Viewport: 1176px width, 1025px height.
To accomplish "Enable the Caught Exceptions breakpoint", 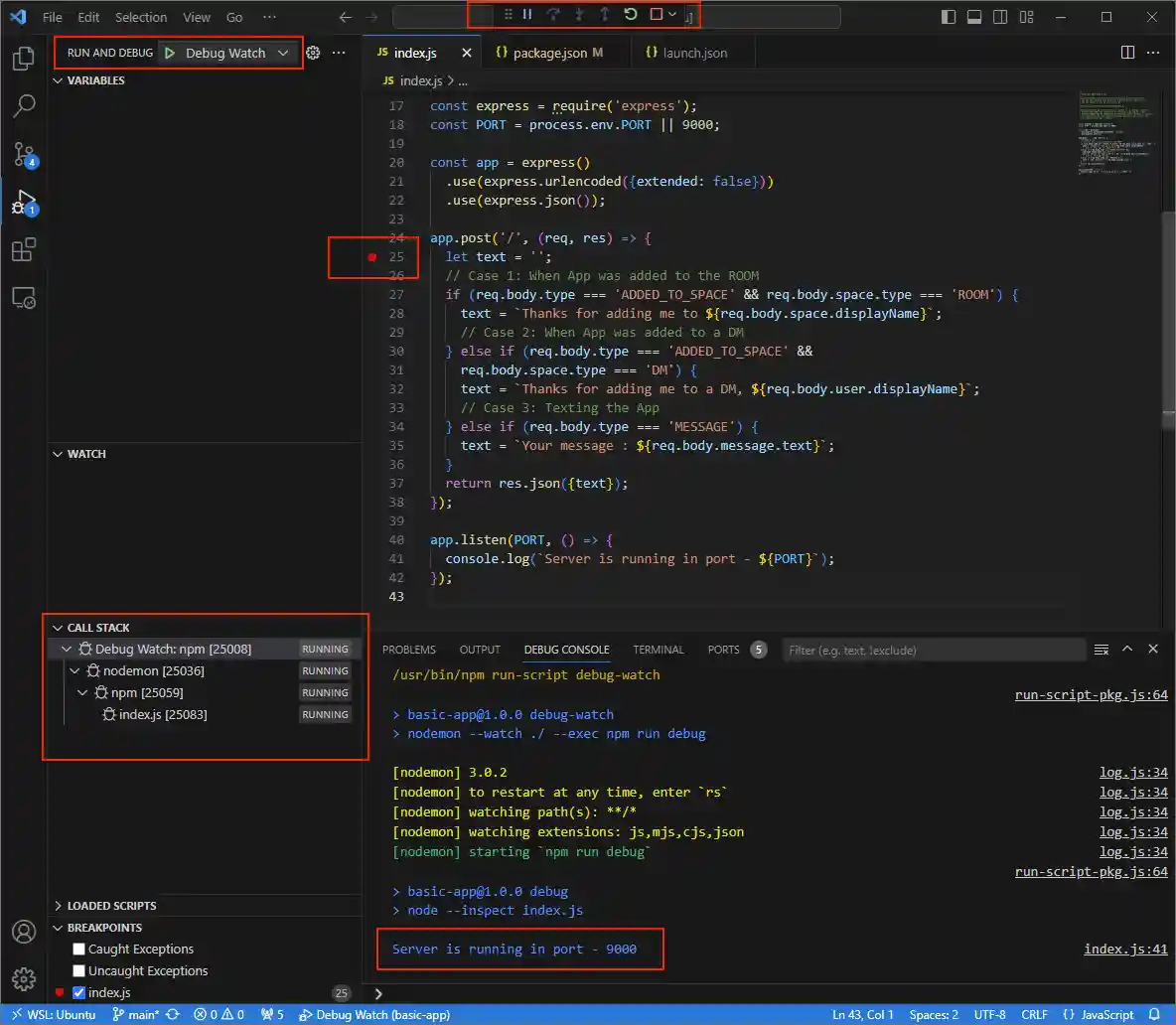I will click(x=77, y=949).
